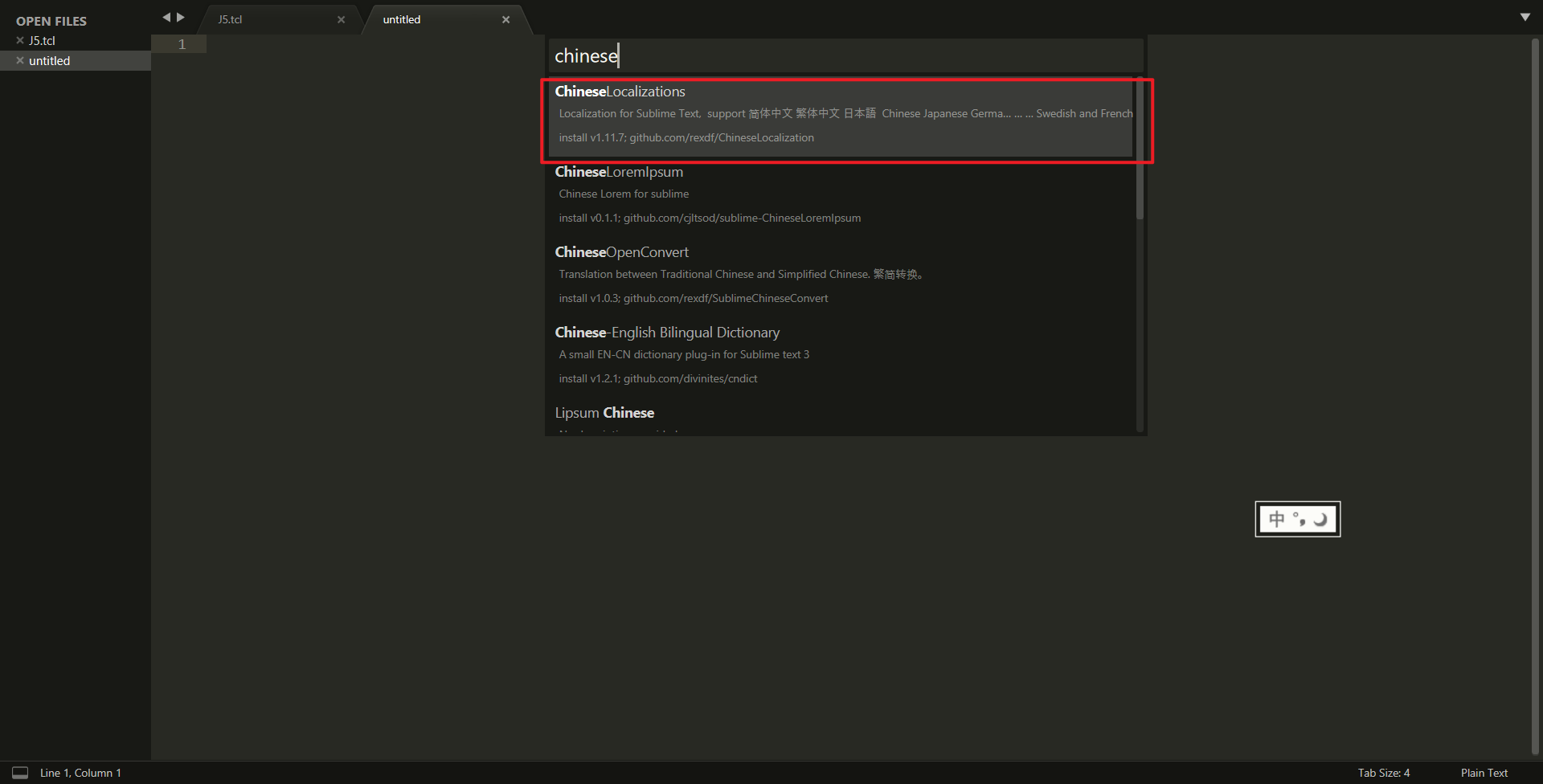This screenshot has width=1543, height=784.
Task: Select J5.tcl in the OPEN FILES sidebar
Action: point(42,40)
